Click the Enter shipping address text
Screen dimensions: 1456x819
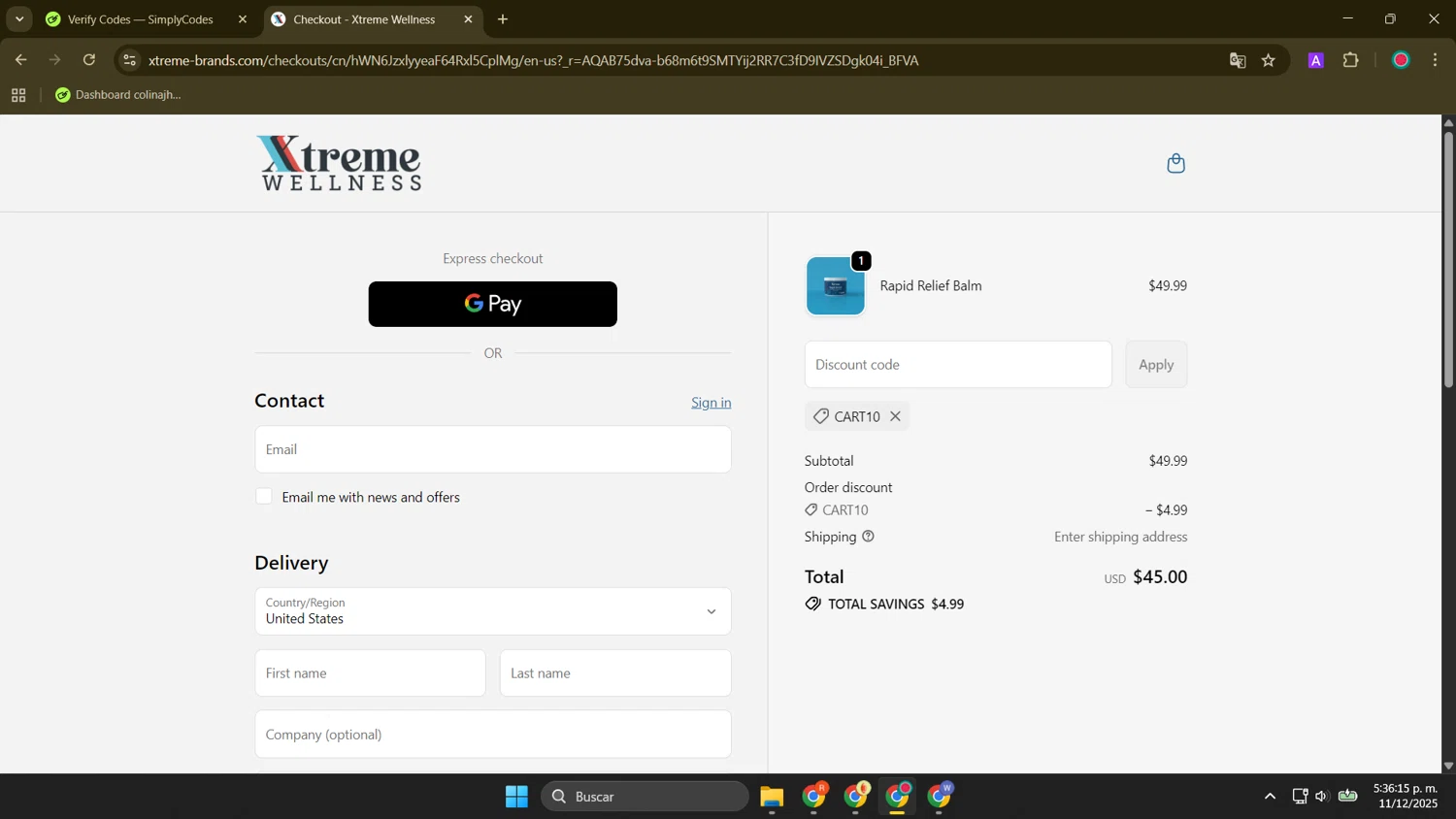pyautogui.click(x=1120, y=537)
